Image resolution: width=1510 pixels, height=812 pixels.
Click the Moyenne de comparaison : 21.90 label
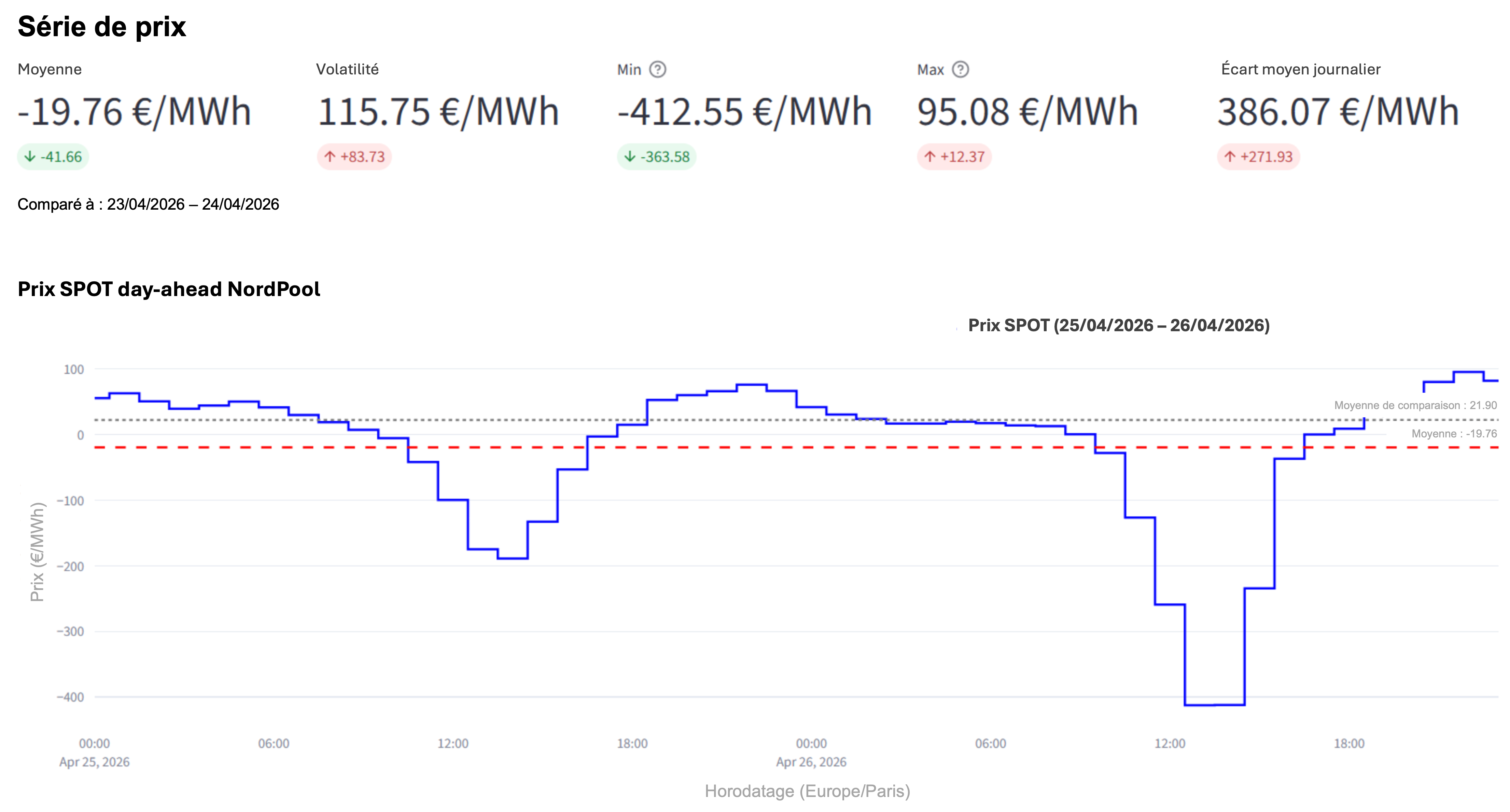click(x=1415, y=405)
